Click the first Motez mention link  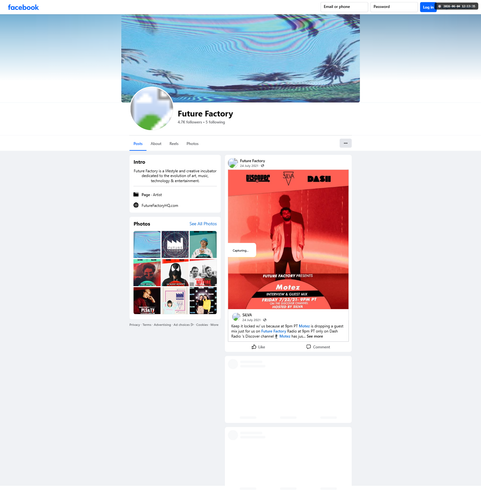tap(304, 326)
